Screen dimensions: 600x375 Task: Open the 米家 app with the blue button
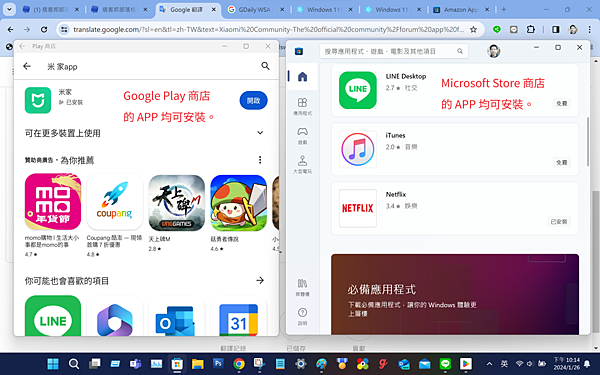pos(253,100)
